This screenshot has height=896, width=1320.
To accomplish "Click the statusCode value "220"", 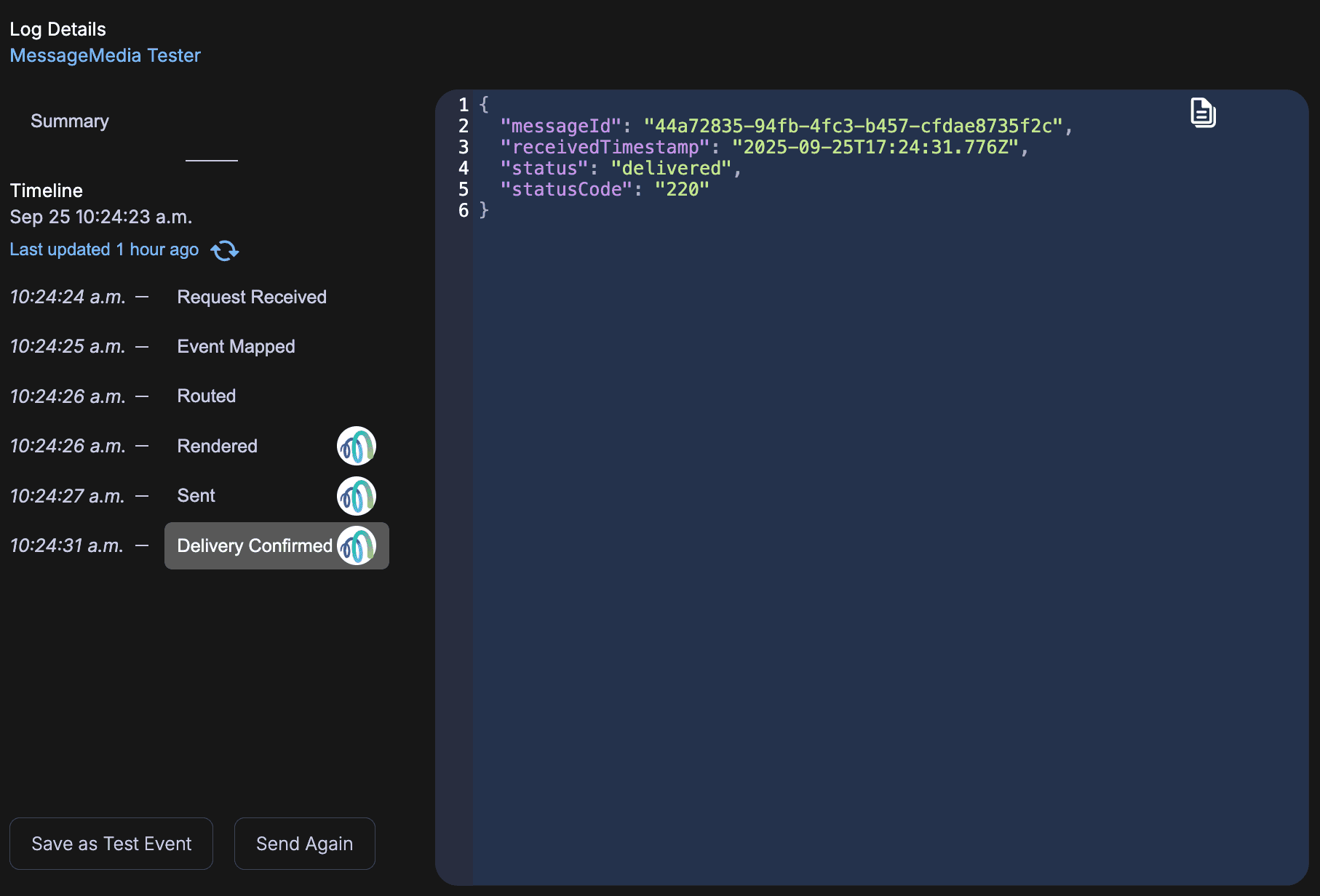I will pyautogui.click(x=682, y=189).
